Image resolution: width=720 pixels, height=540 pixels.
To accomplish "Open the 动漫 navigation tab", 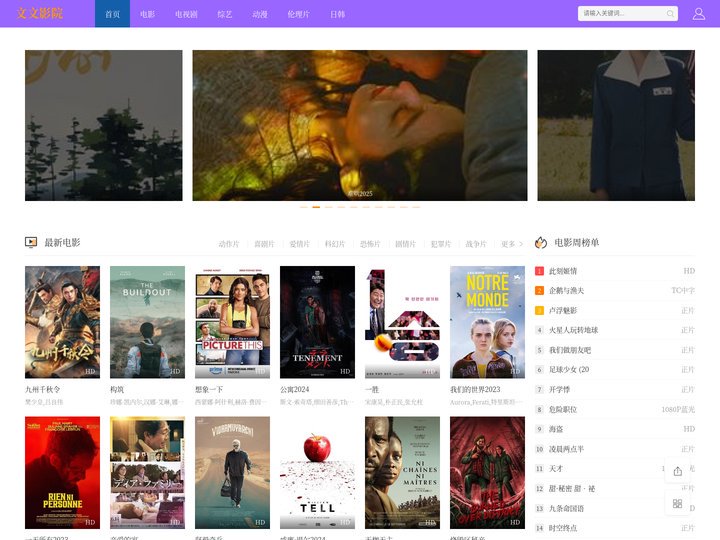I will coord(259,14).
